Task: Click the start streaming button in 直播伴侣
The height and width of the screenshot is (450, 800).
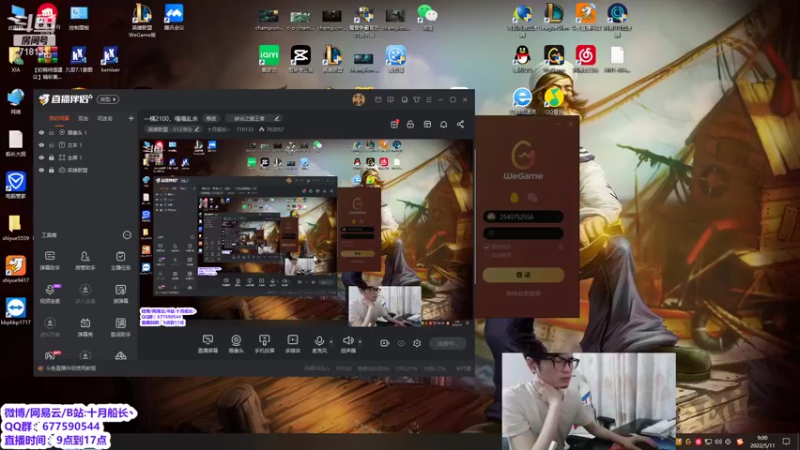Action: coord(447,343)
